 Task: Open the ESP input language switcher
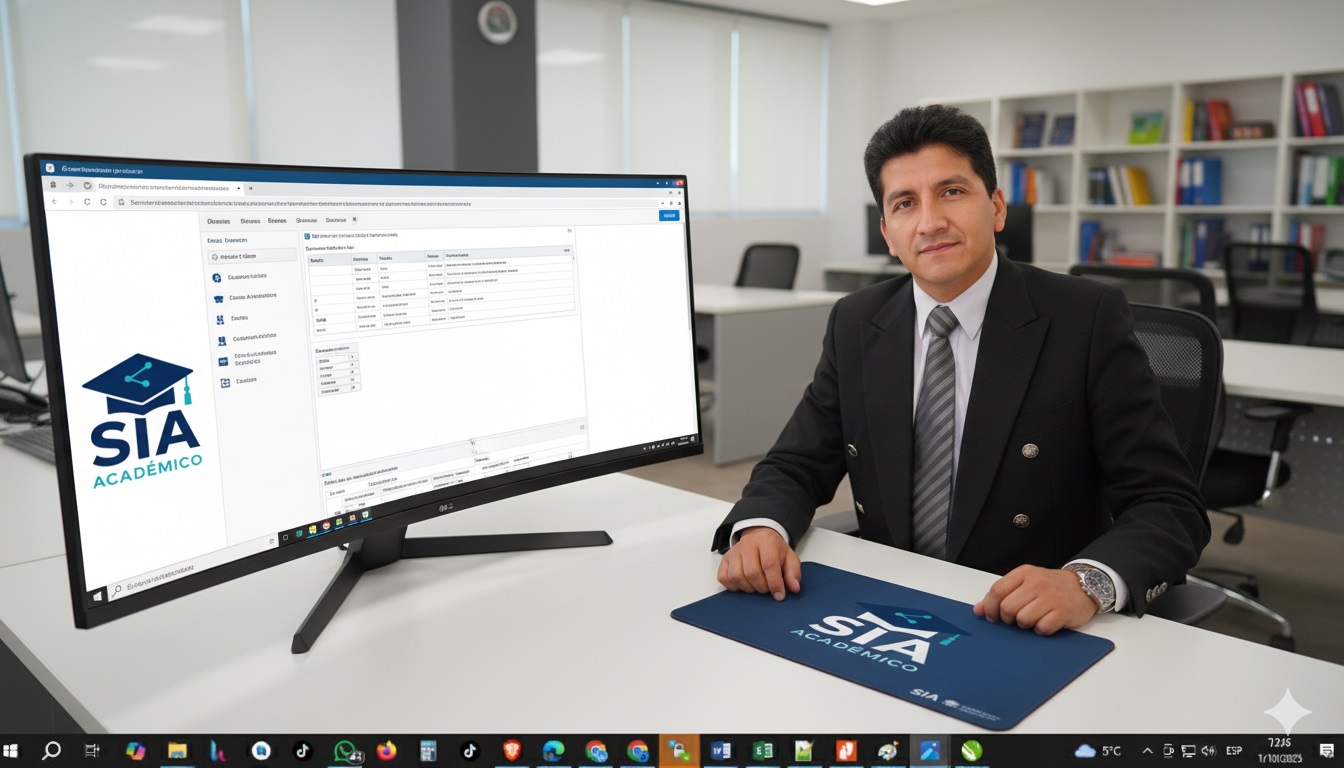click(x=1234, y=750)
